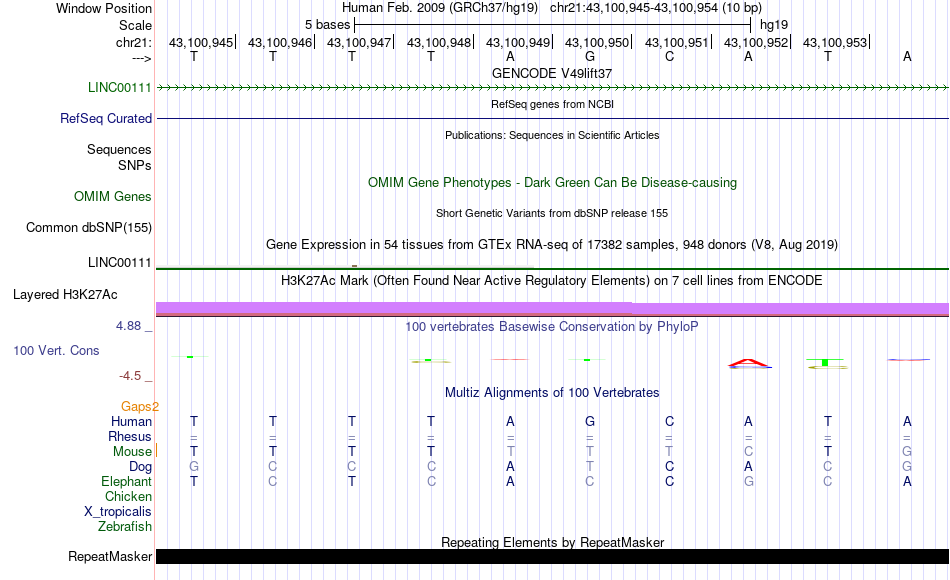950x580 pixels.
Task: Click the 100 Vert. Cons label
Action: point(56,350)
